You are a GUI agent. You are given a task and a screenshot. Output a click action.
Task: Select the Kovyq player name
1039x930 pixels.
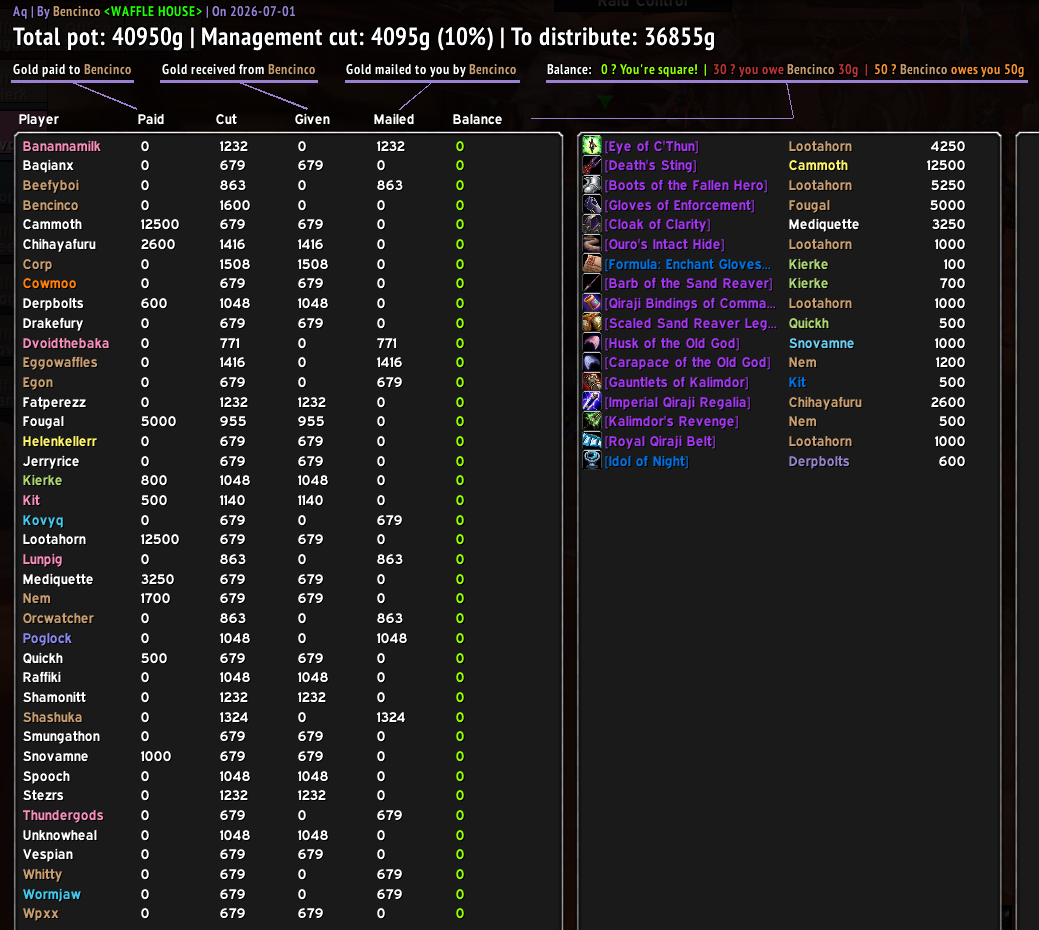tap(43, 521)
